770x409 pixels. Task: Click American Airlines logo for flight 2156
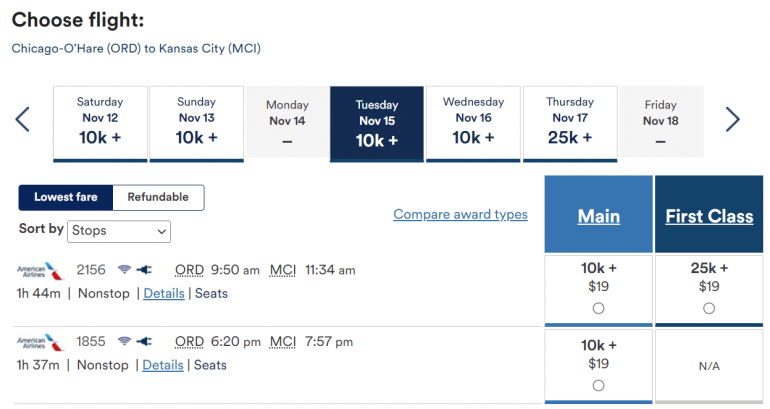[39, 270]
